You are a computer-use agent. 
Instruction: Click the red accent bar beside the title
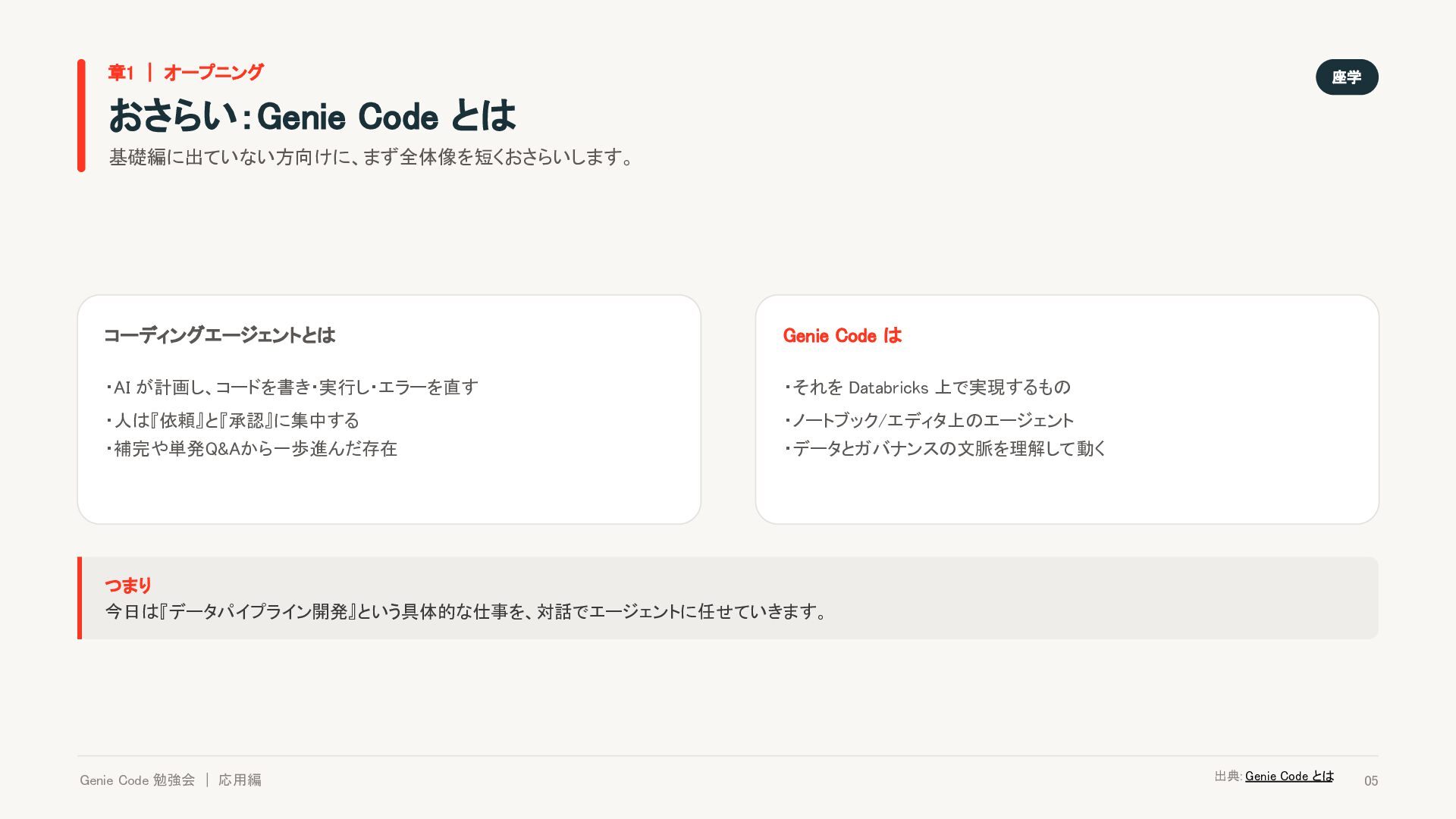pos(81,115)
